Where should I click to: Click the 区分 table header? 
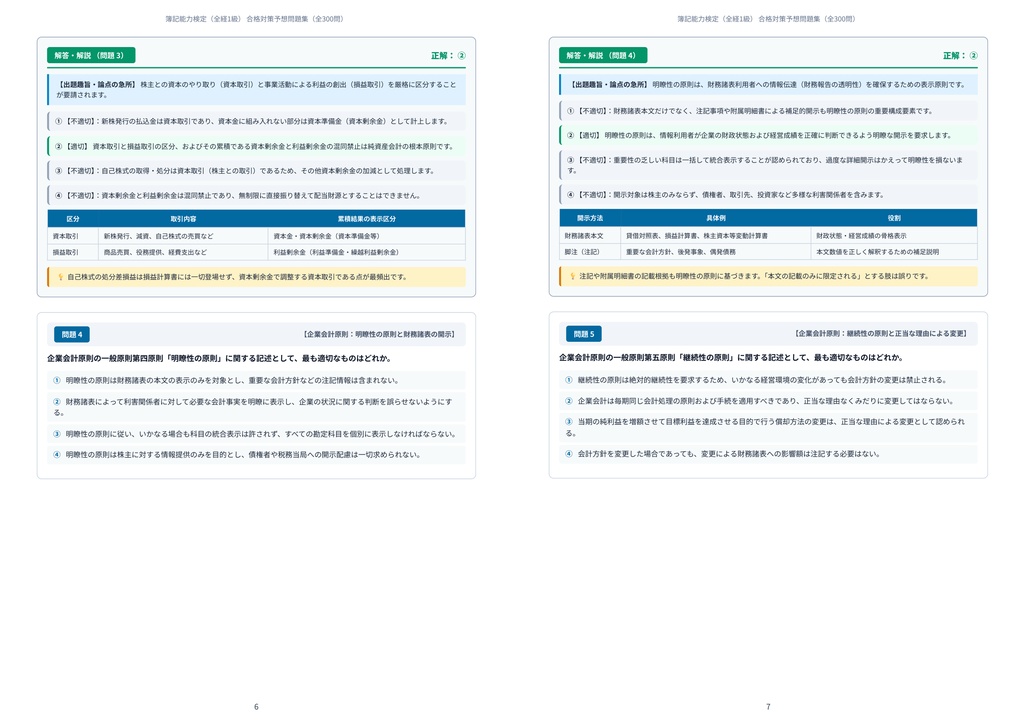[72, 219]
